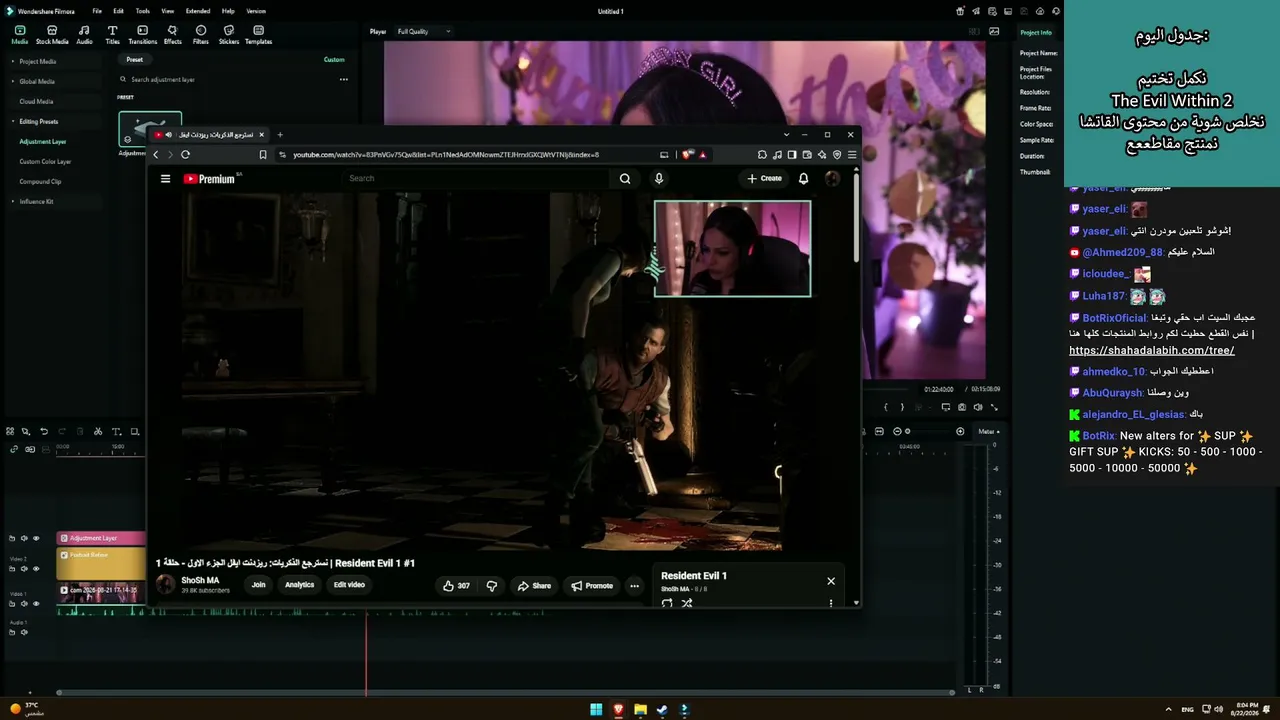Open more actions under the YouTube video

pos(634,586)
